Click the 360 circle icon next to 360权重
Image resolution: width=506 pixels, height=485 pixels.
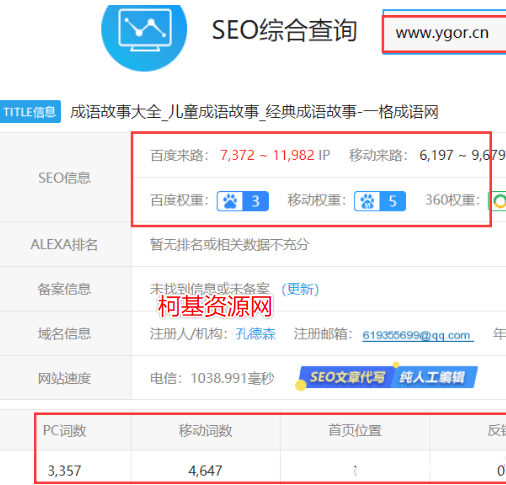pyautogui.click(x=499, y=201)
